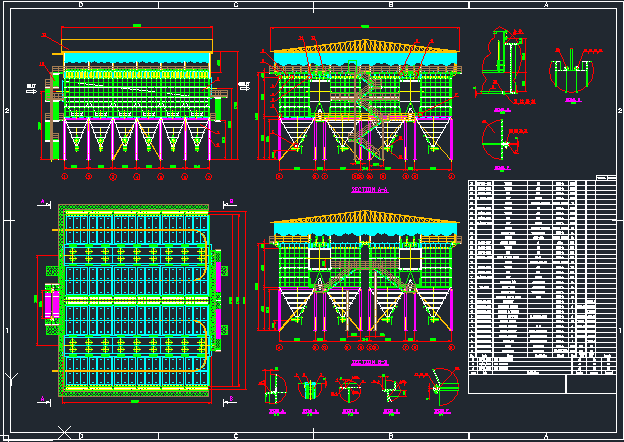Select the orange roof truss in Section B-B
The height and width of the screenshot is (442, 624).
tap(365, 218)
